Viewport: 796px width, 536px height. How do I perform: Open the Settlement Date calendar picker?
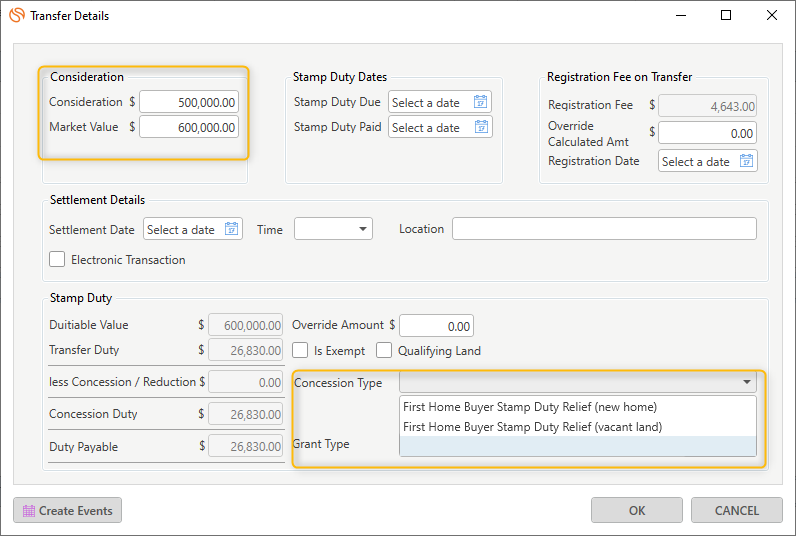pos(231,229)
